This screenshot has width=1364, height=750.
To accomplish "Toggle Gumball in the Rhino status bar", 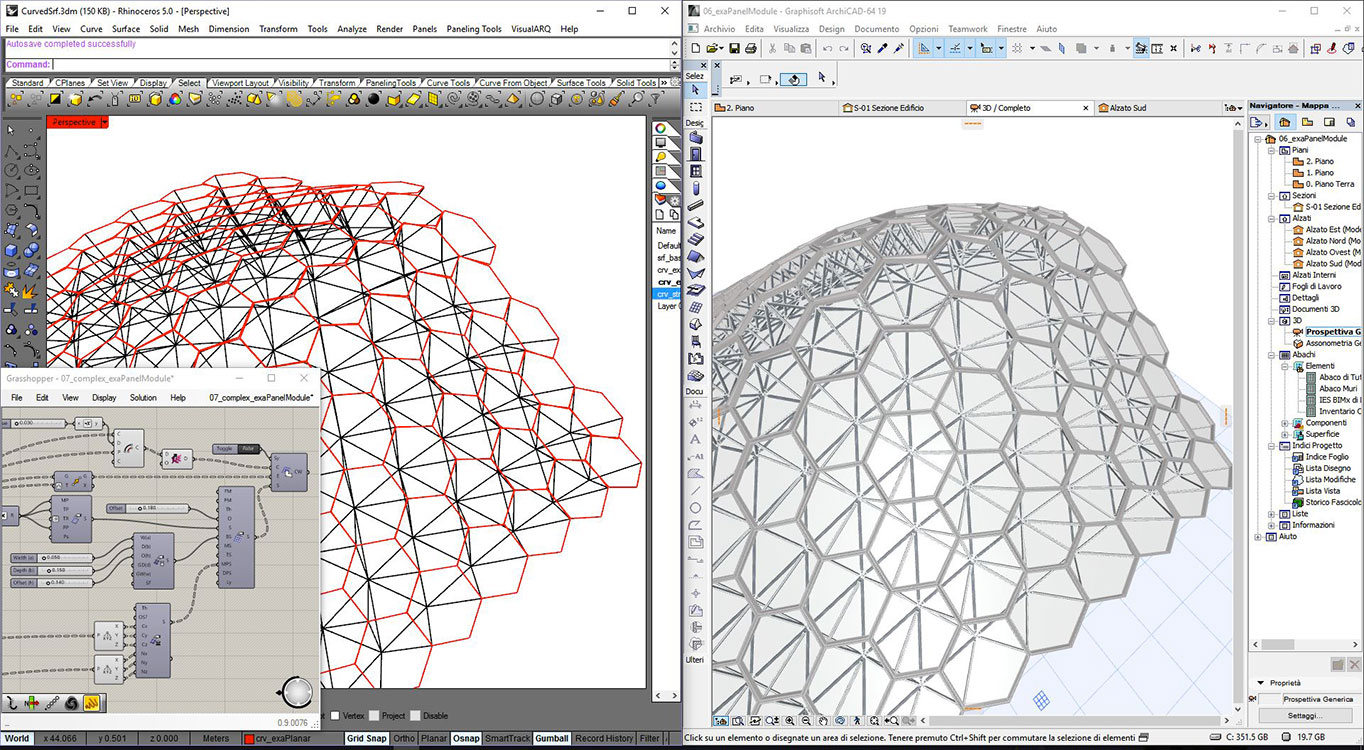I will click(551, 738).
